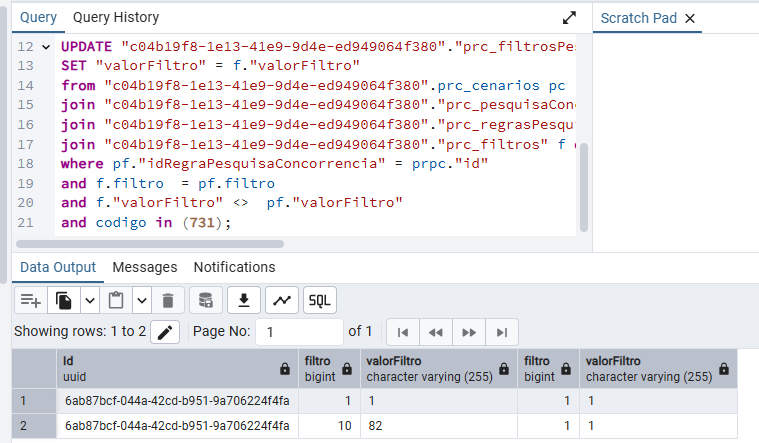
Task: Open the paste options dropdown arrow
Action: click(141, 300)
